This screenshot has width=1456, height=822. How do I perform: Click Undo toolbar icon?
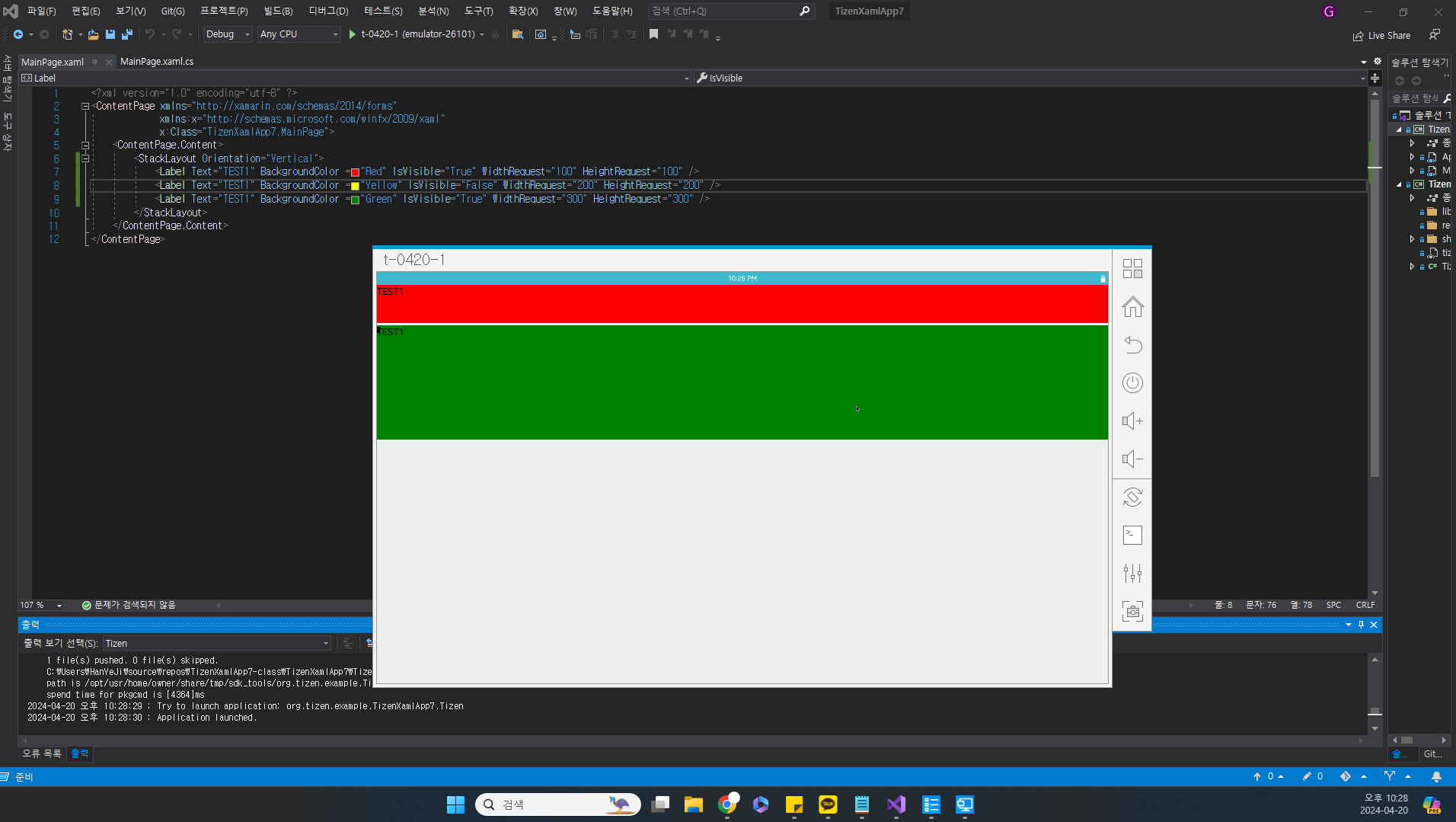point(150,34)
